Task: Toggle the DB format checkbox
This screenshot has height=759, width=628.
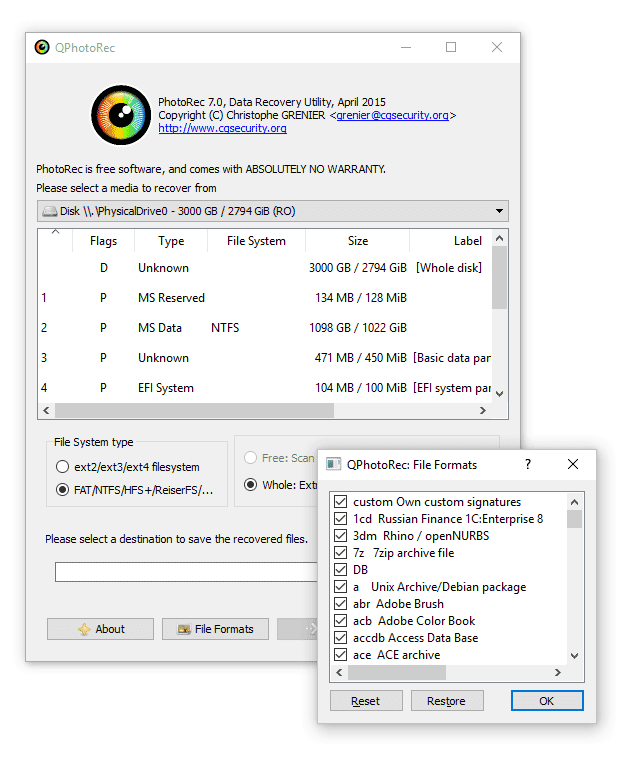Action: pyautogui.click(x=340, y=570)
